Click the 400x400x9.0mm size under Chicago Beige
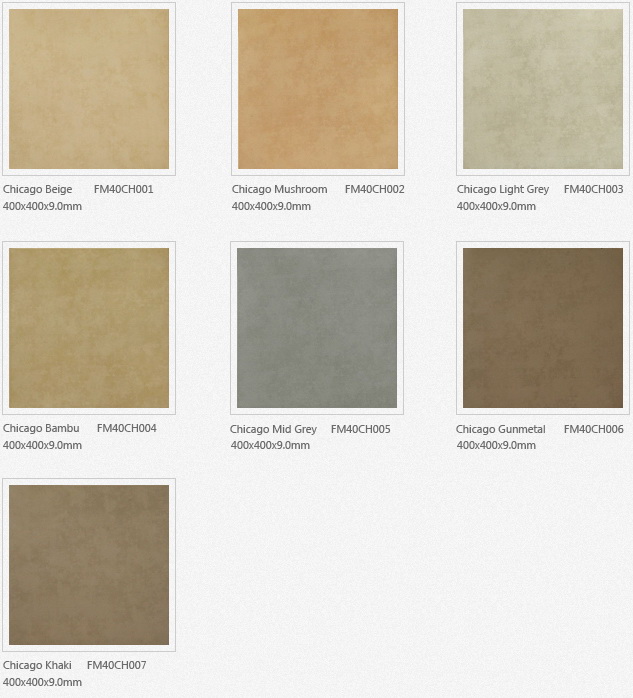 point(42,206)
